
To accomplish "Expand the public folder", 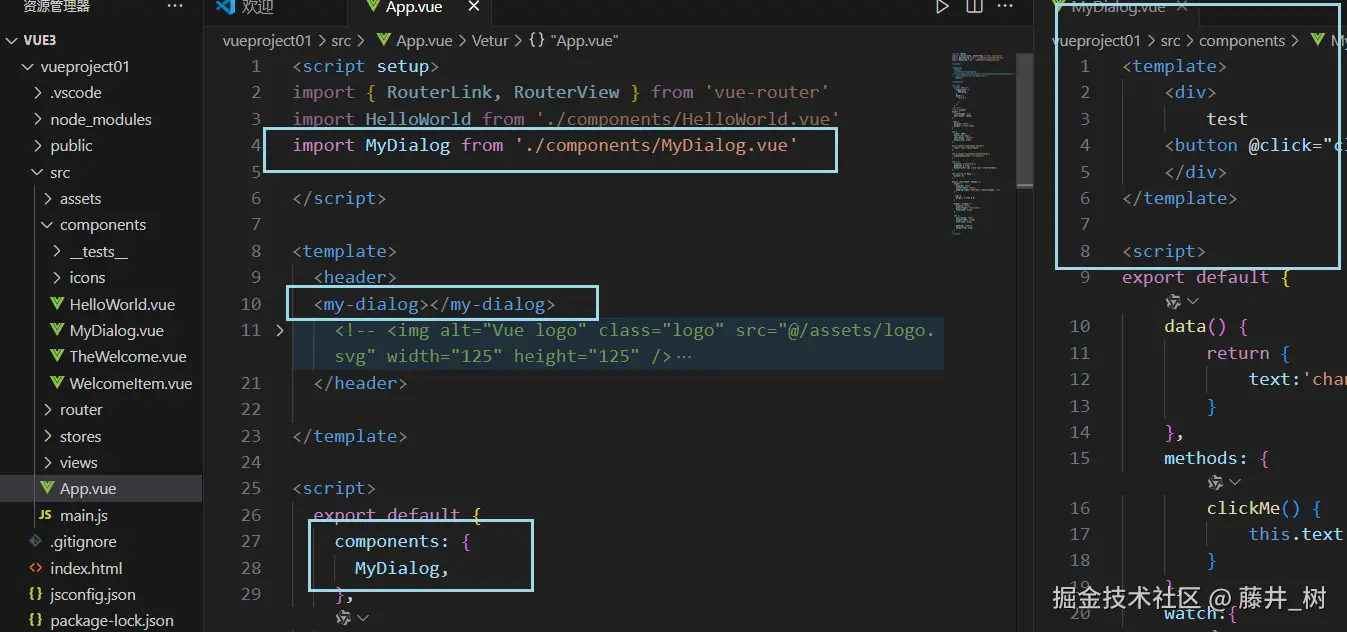I will tap(37, 146).
